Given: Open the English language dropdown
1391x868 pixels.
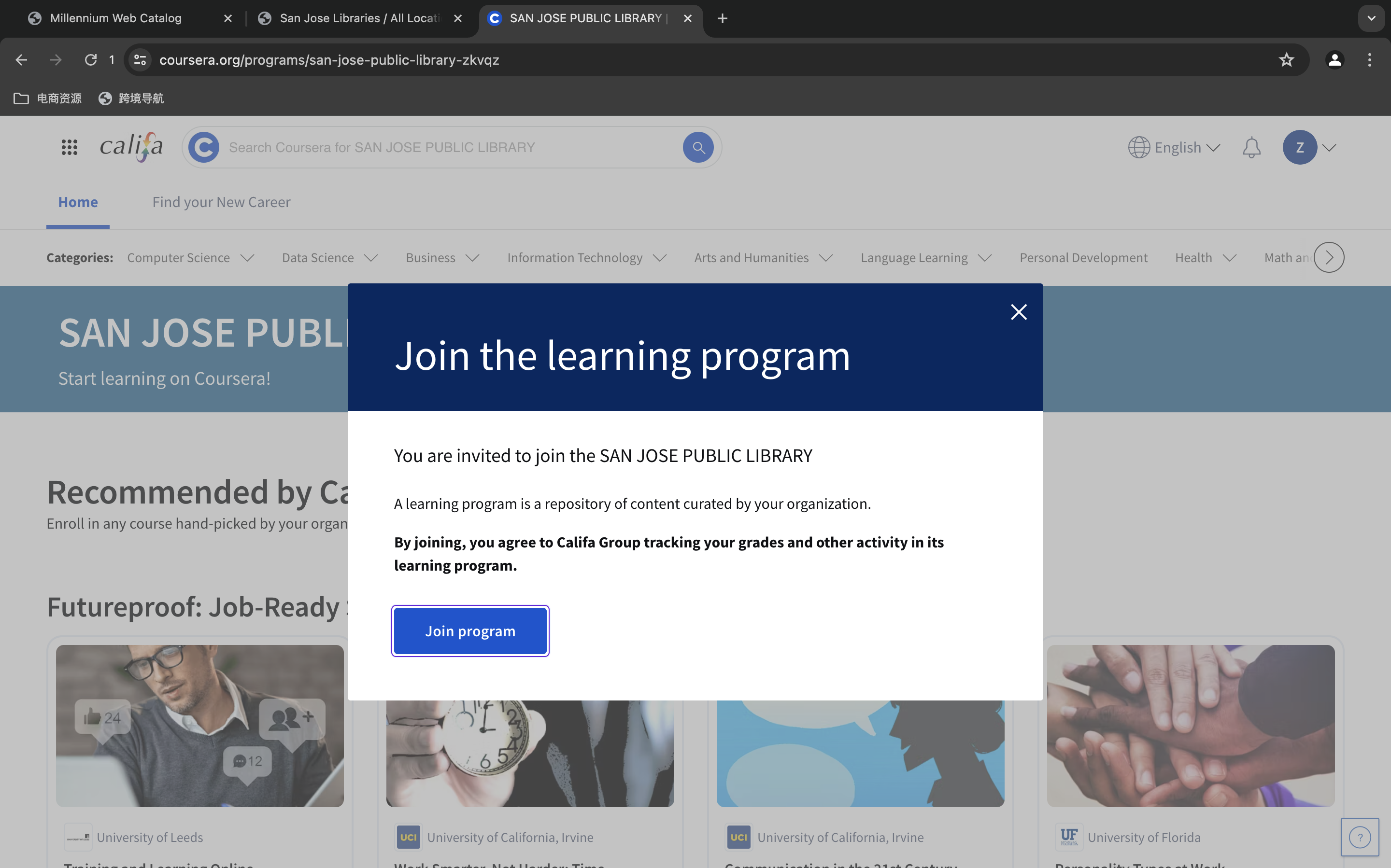Looking at the screenshot, I should point(1174,148).
